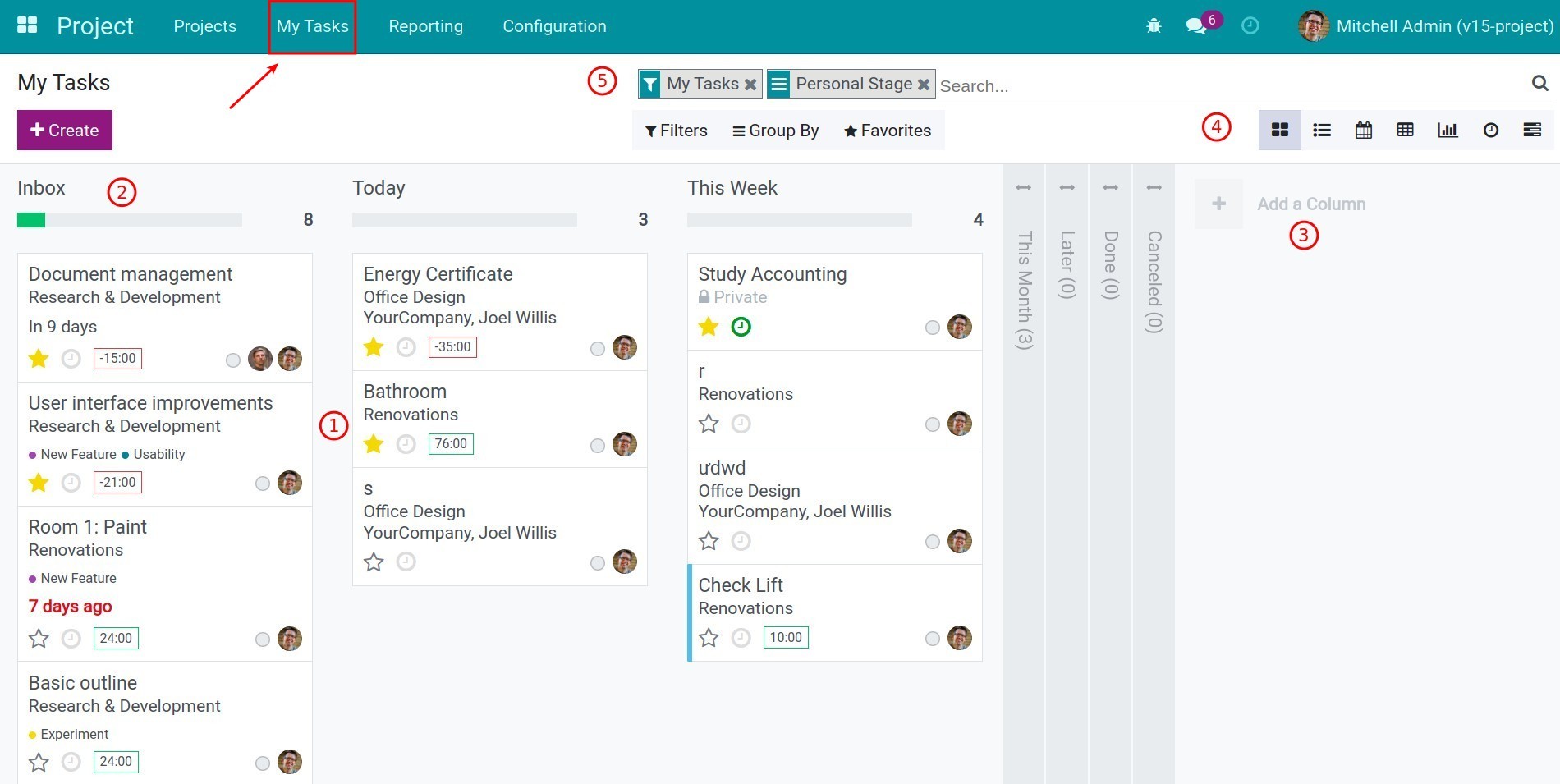Screen dimensions: 1560x784
Task: Open the Reporting menu
Action: pos(426,25)
